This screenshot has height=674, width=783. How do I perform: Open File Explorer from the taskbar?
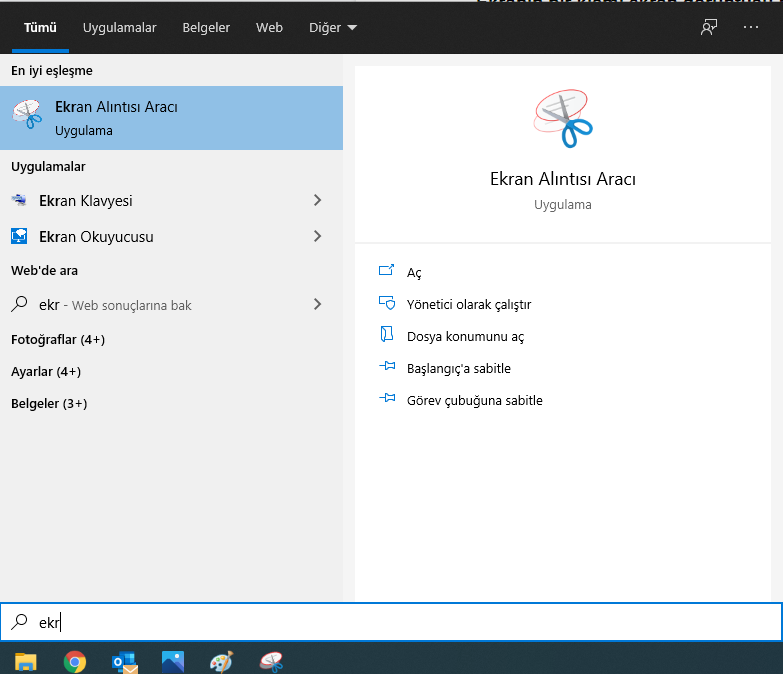pyautogui.click(x=25, y=662)
